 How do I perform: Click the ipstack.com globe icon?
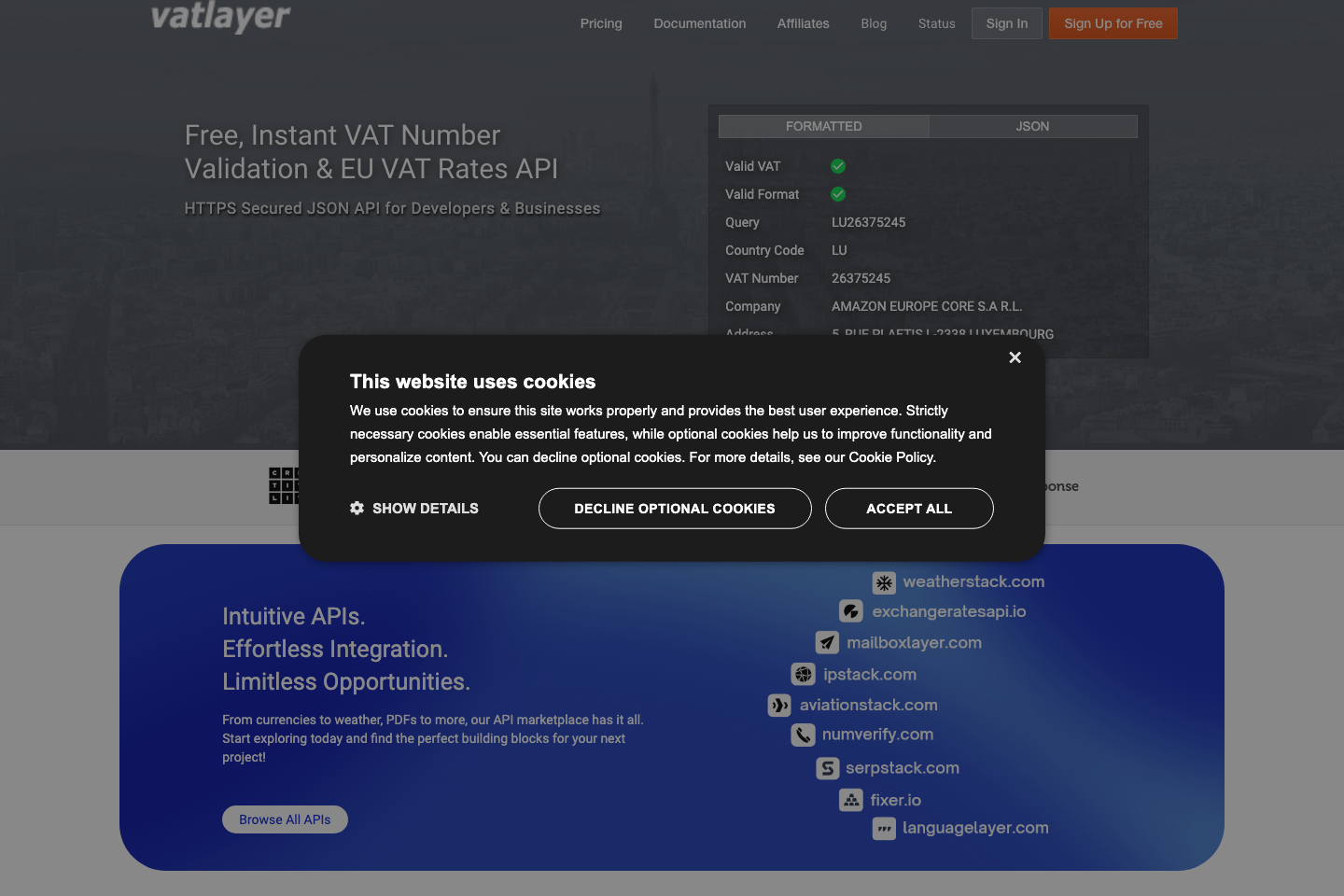803,674
